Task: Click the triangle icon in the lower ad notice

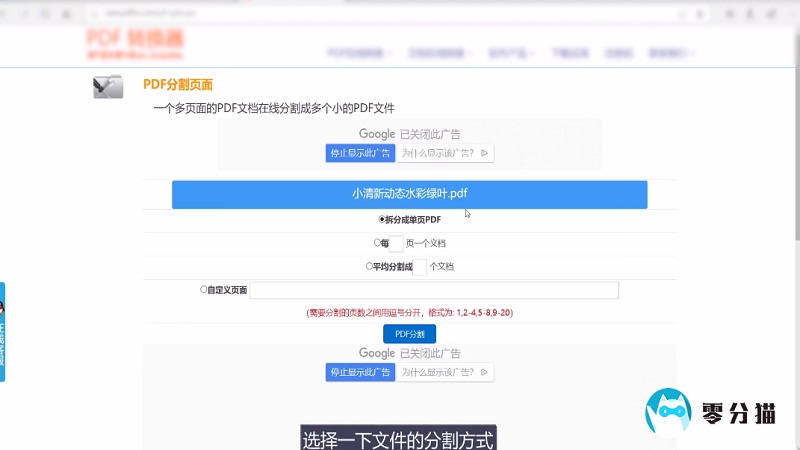Action: coord(484,372)
